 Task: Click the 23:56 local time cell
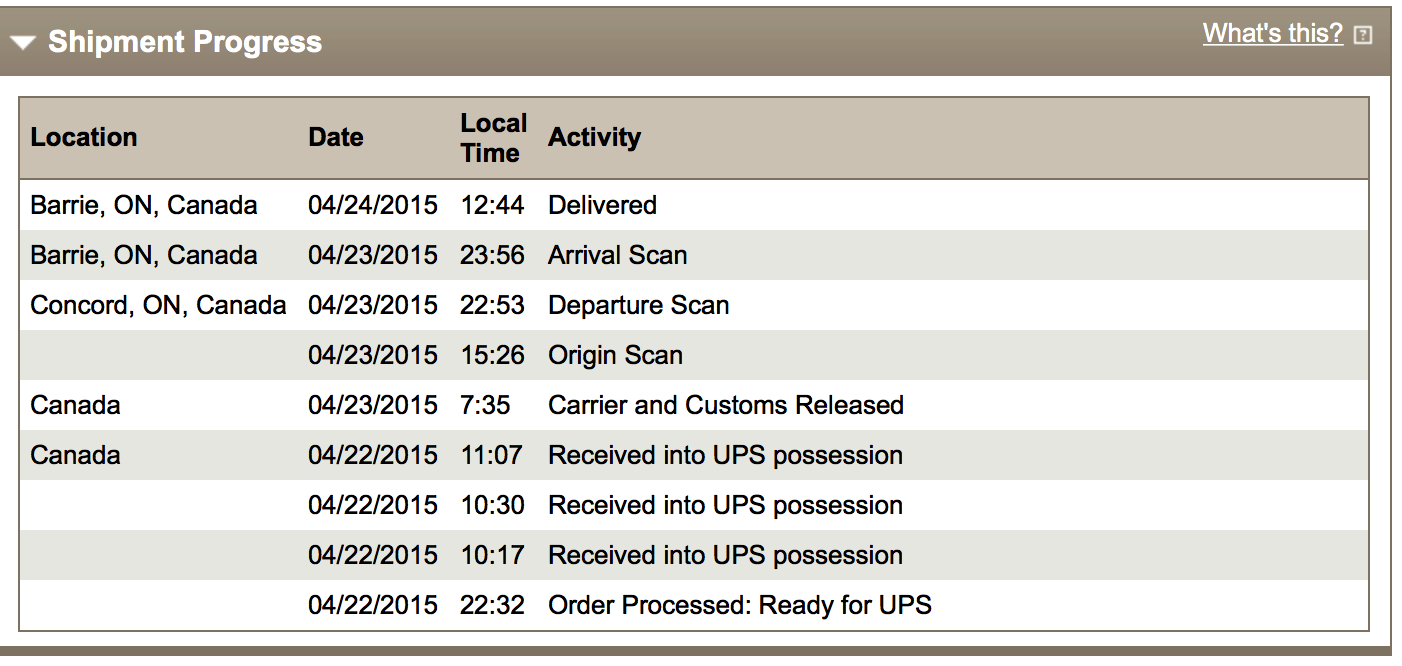point(493,255)
